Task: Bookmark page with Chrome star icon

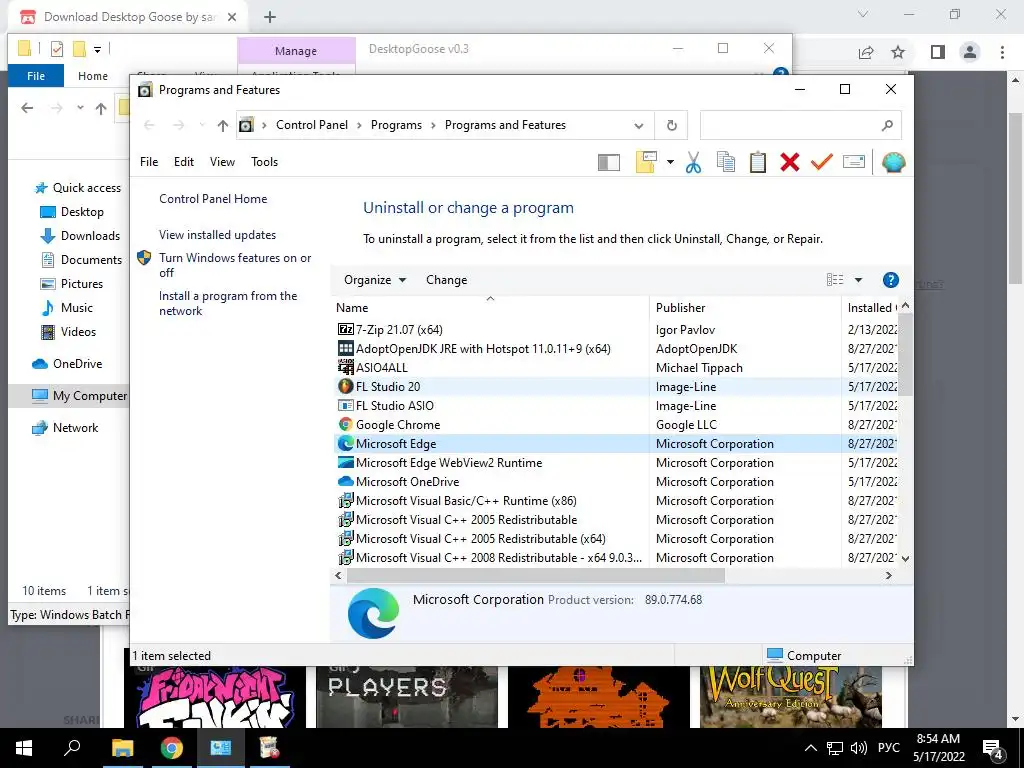Action: (x=898, y=52)
